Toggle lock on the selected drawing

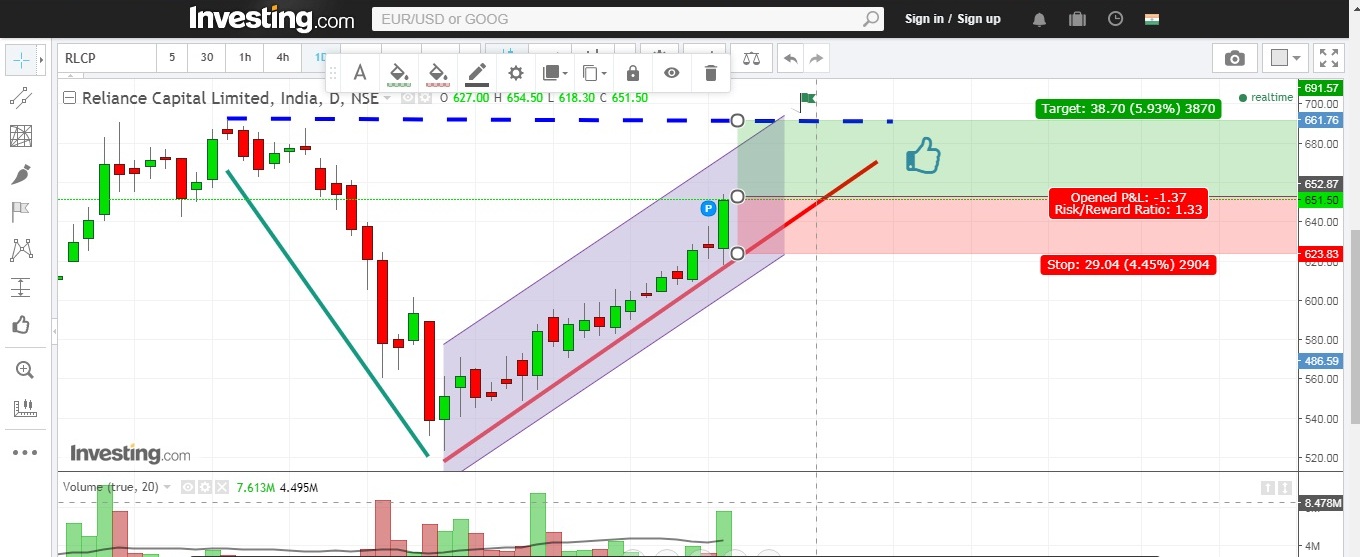pyautogui.click(x=632, y=72)
